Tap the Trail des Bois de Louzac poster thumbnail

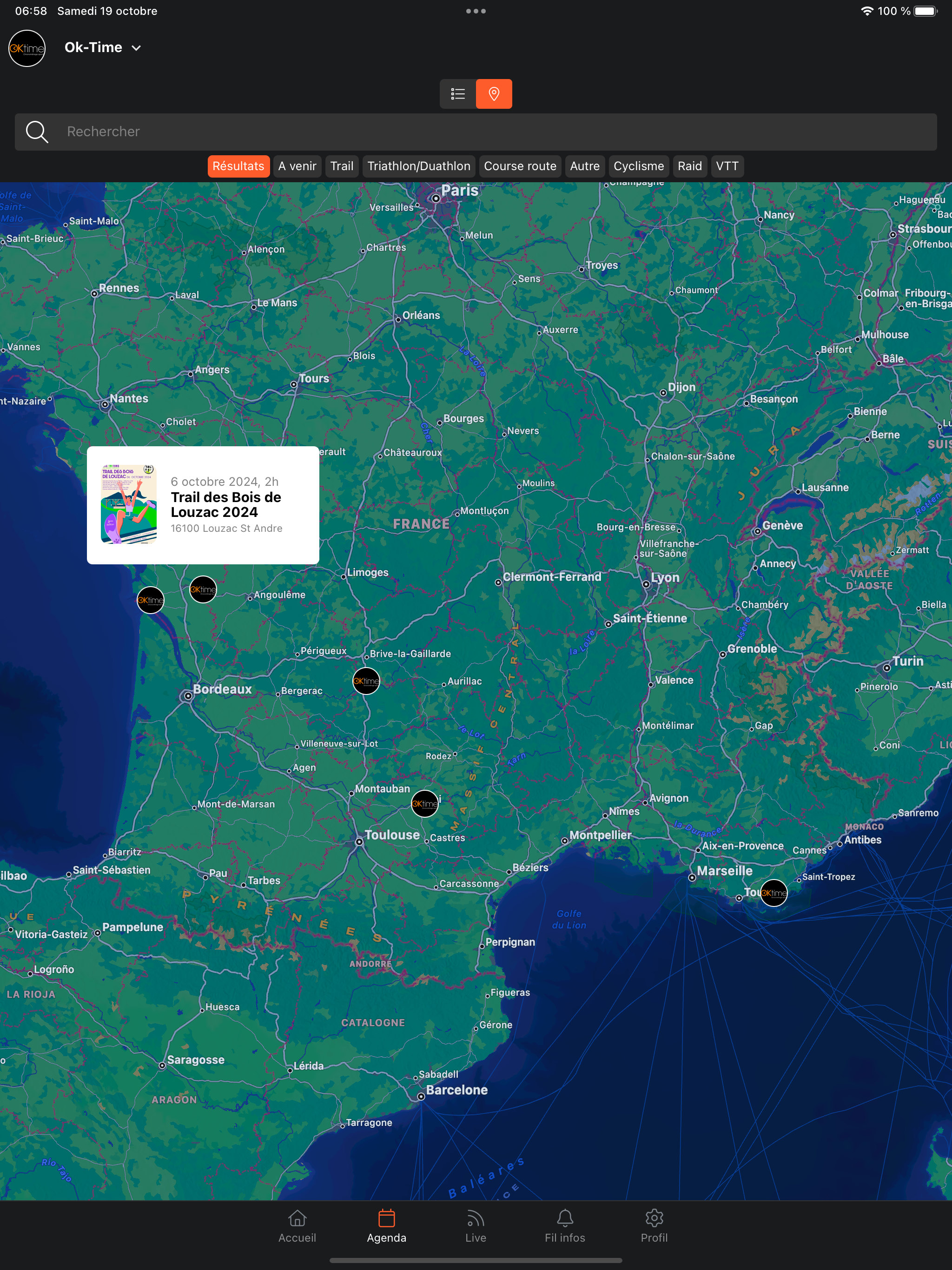[129, 504]
